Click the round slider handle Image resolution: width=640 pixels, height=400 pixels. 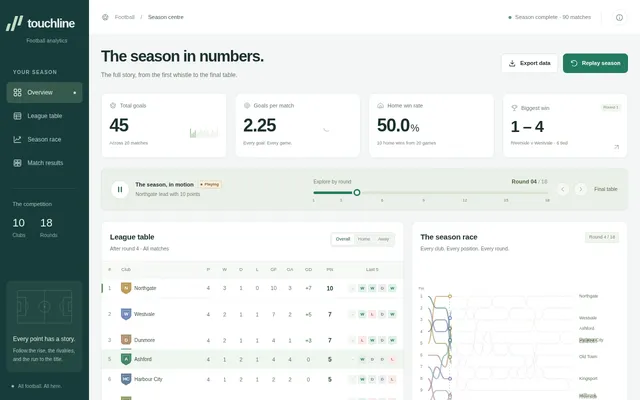[x=357, y=192]
